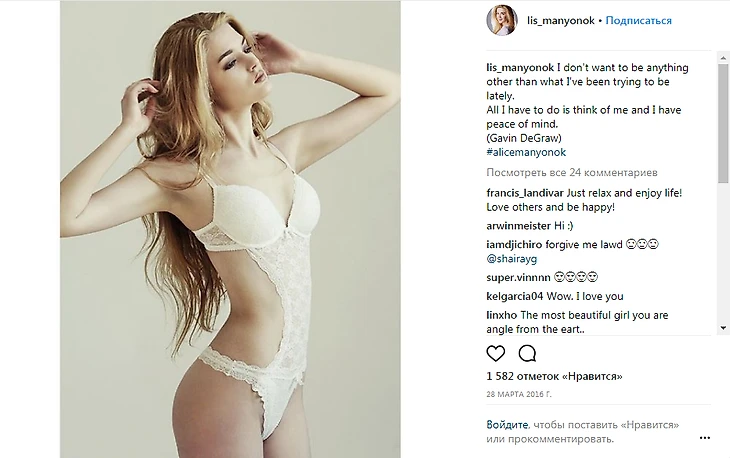
Task: Visit iamdjichiro commenter profile
Action: (514, 244)
